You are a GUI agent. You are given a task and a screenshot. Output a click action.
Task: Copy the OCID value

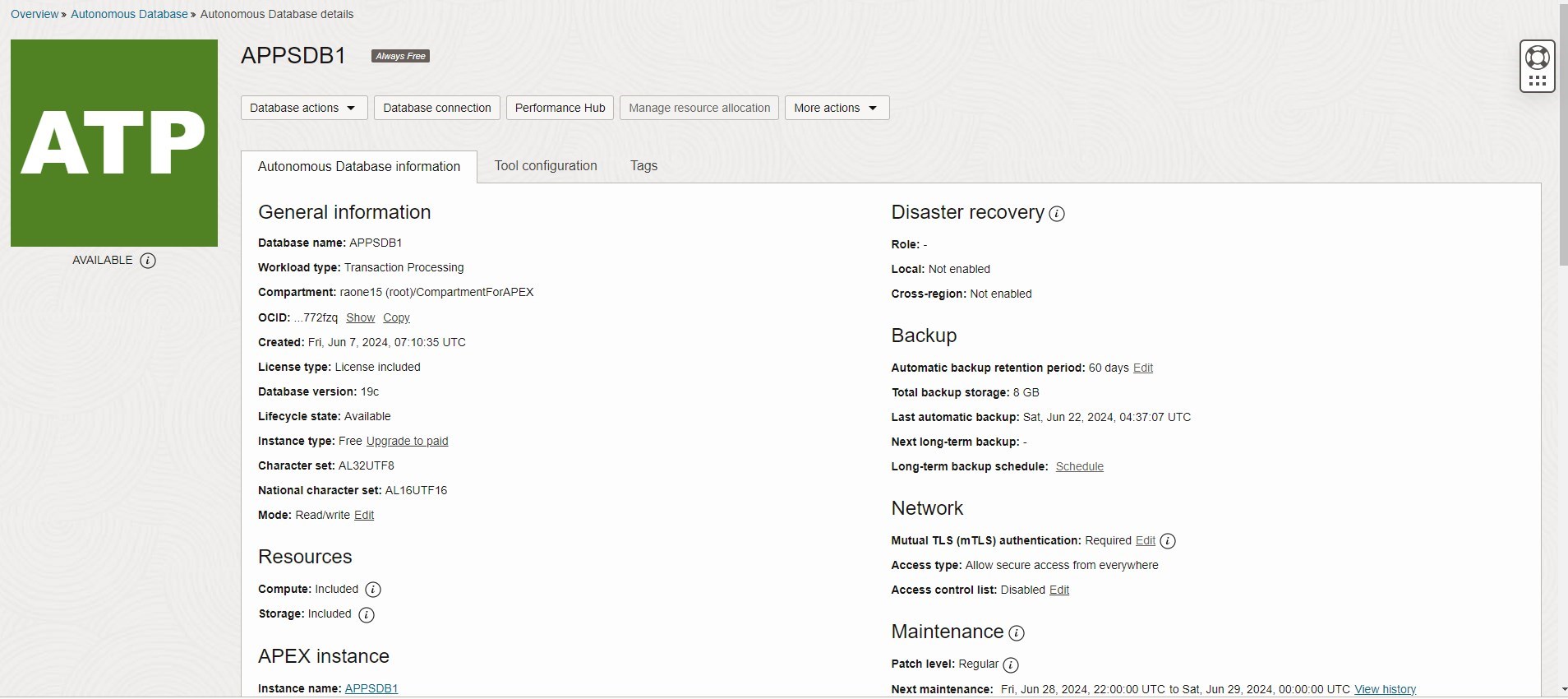(x=396, y=317)
